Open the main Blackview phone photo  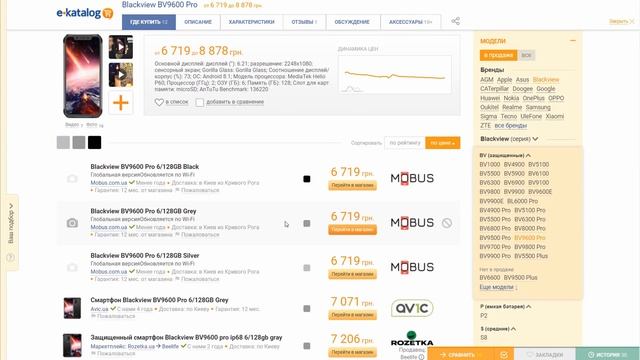83,76
